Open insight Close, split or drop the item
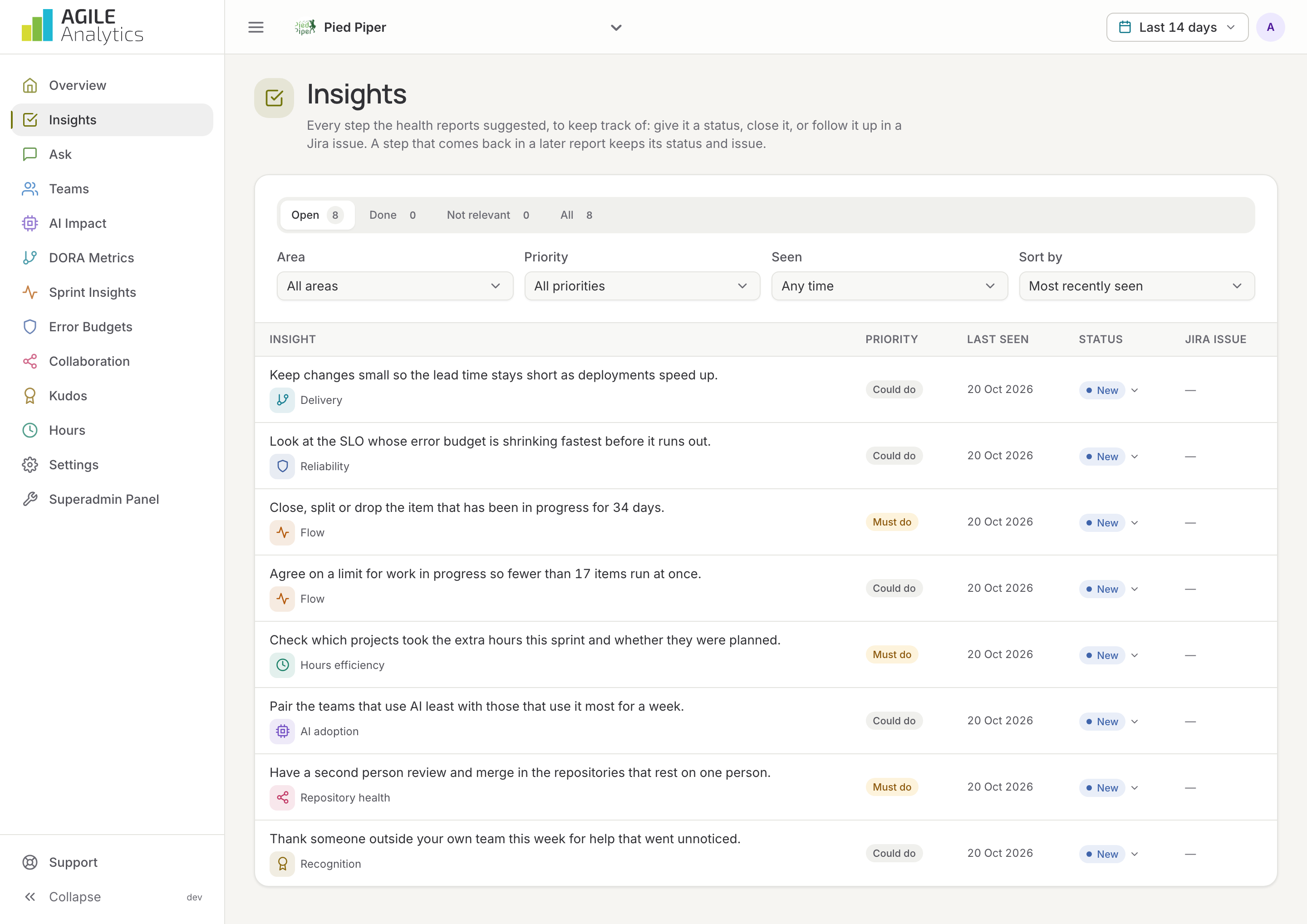This screenshot has width=1307, height=924. [x=467, y=507]
